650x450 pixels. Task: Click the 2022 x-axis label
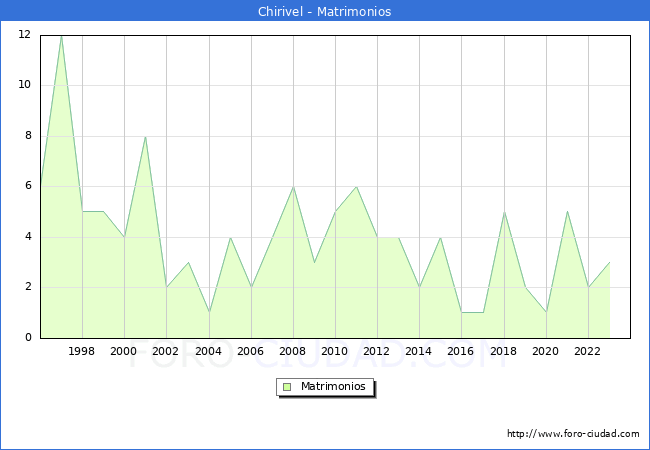tap(587, 351)
